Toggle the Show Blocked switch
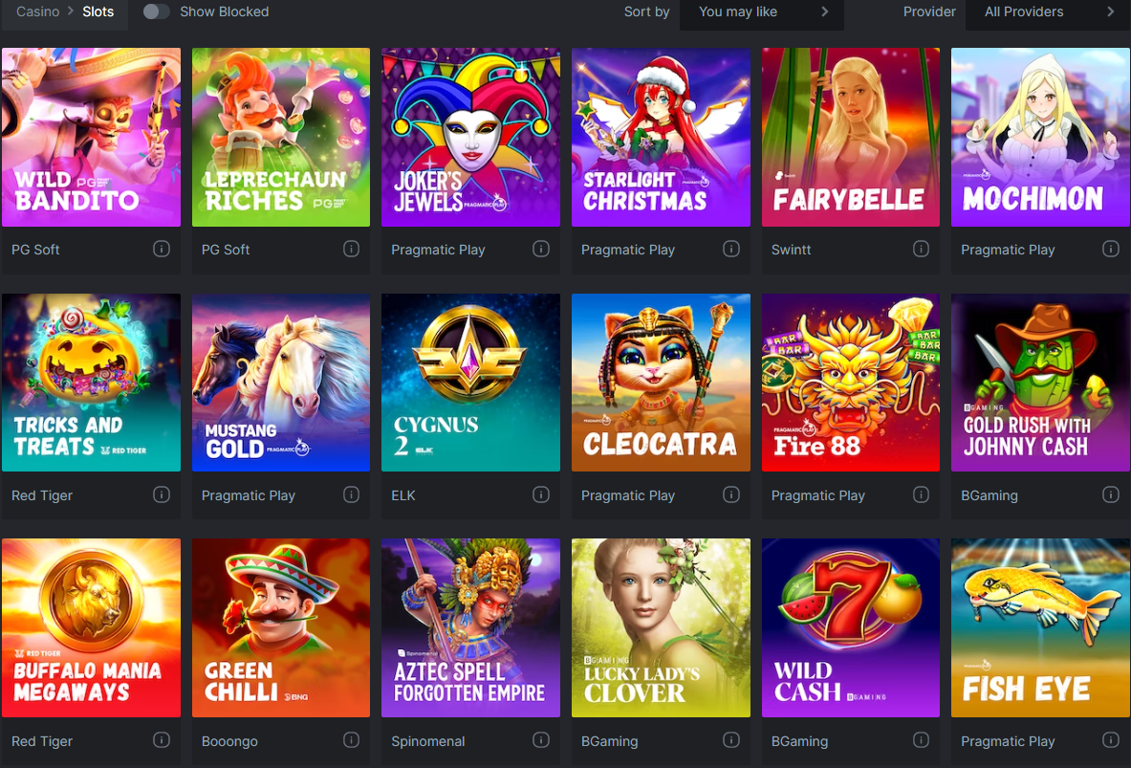This screenshot has height=768, width=1131. coord(156,12)
